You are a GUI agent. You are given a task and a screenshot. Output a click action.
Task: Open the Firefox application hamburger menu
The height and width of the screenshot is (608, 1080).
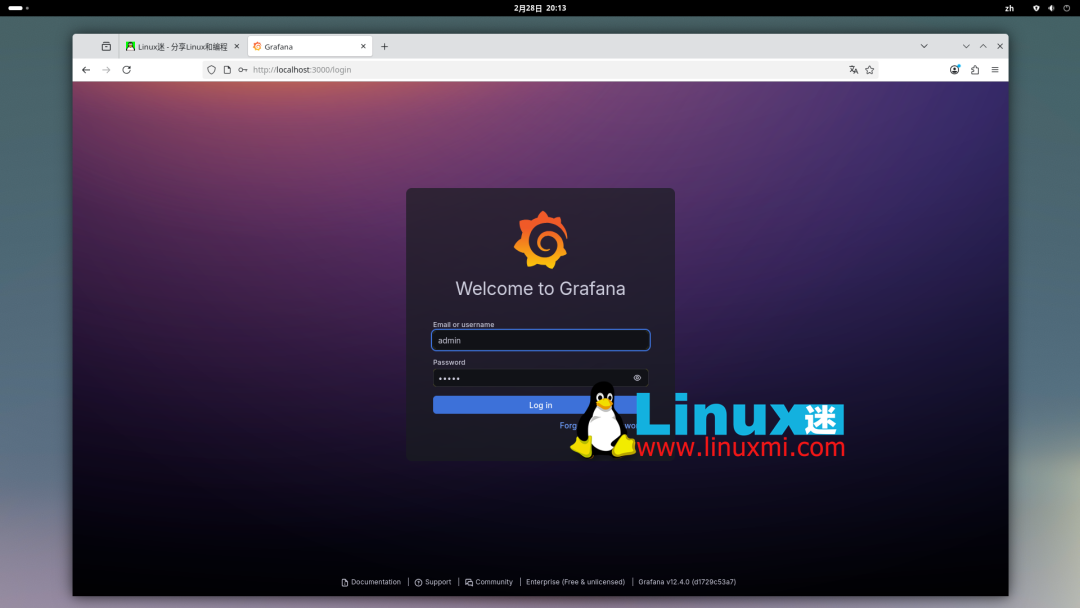996,70
